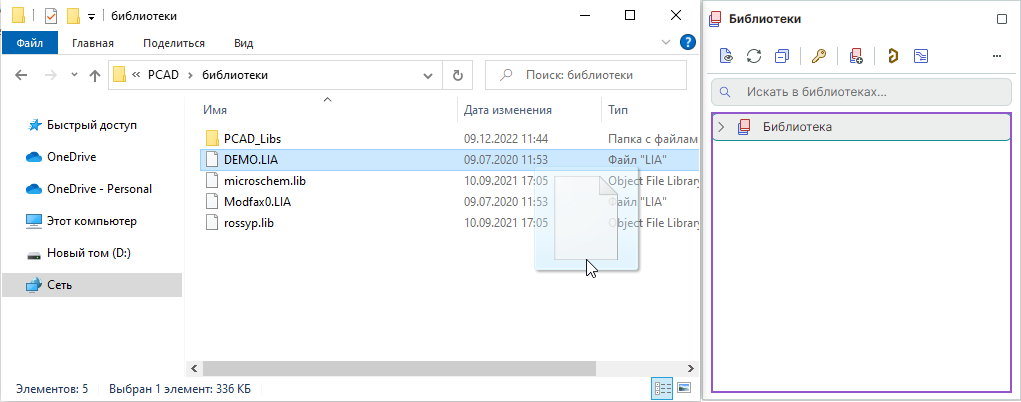Click the Файл "LIA" type cell of DEMO.LIA
The width and height of the screenshot is (1021, 402).
[637, 160]
